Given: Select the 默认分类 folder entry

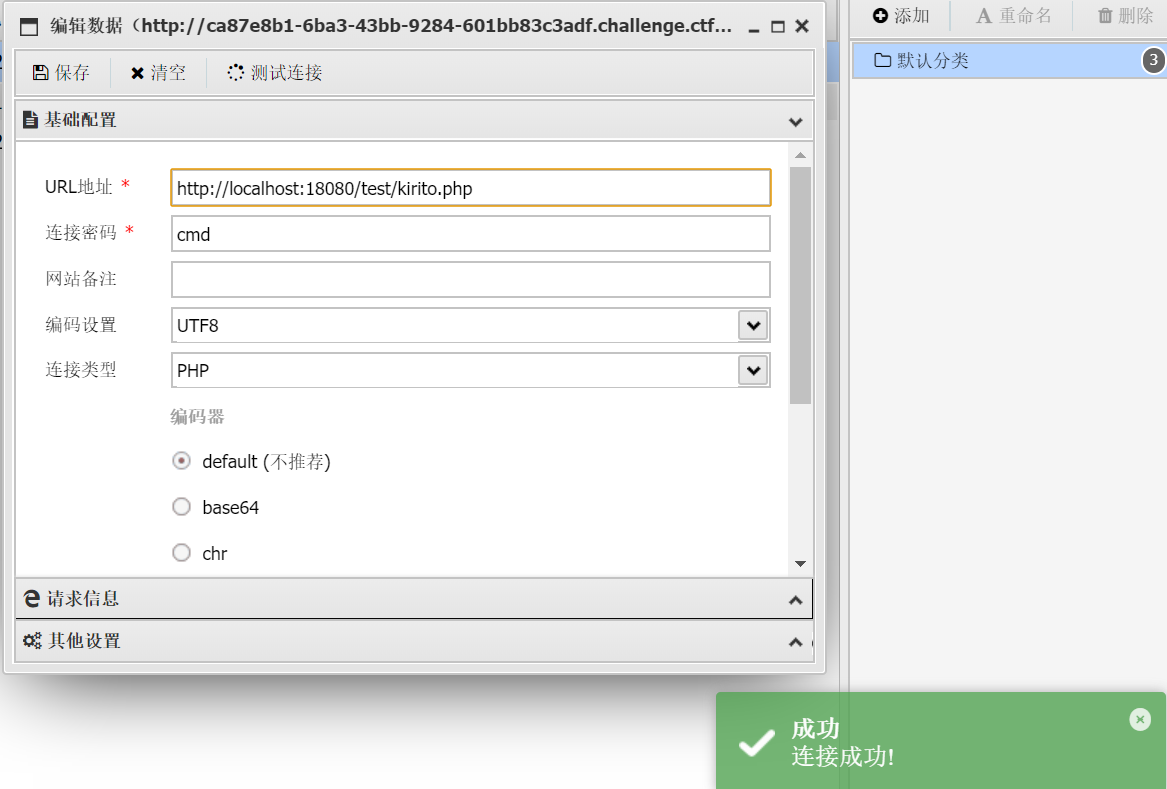Looking at the screenshot, I should [x=1009, y=60].
